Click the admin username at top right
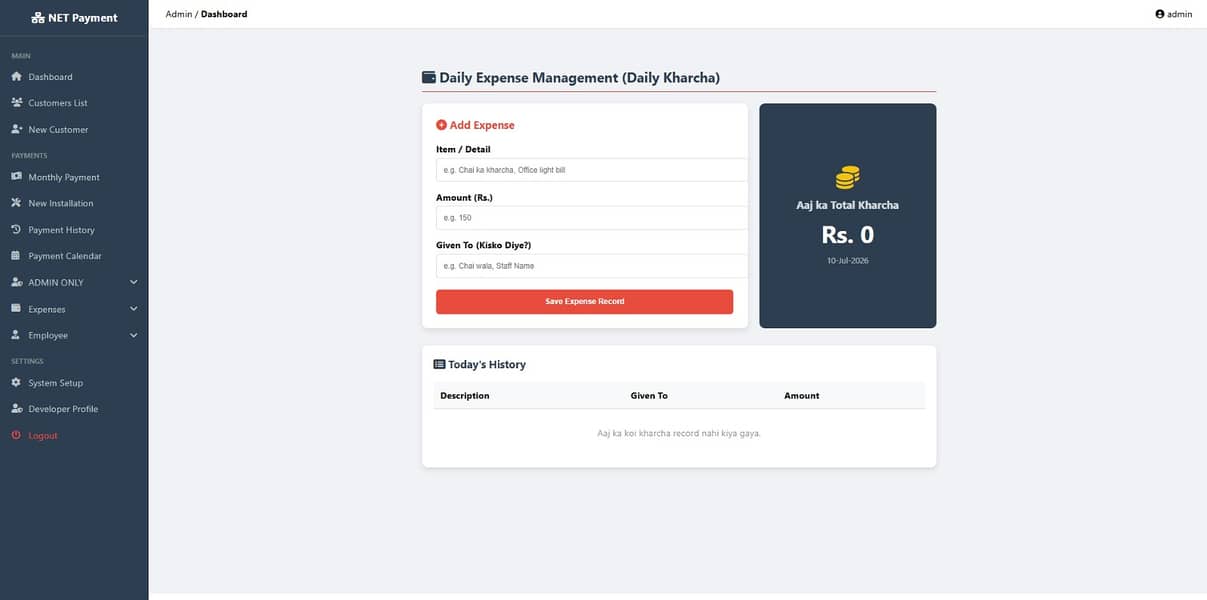This screenshot has width=1207, height=600. coord(1180,14)
